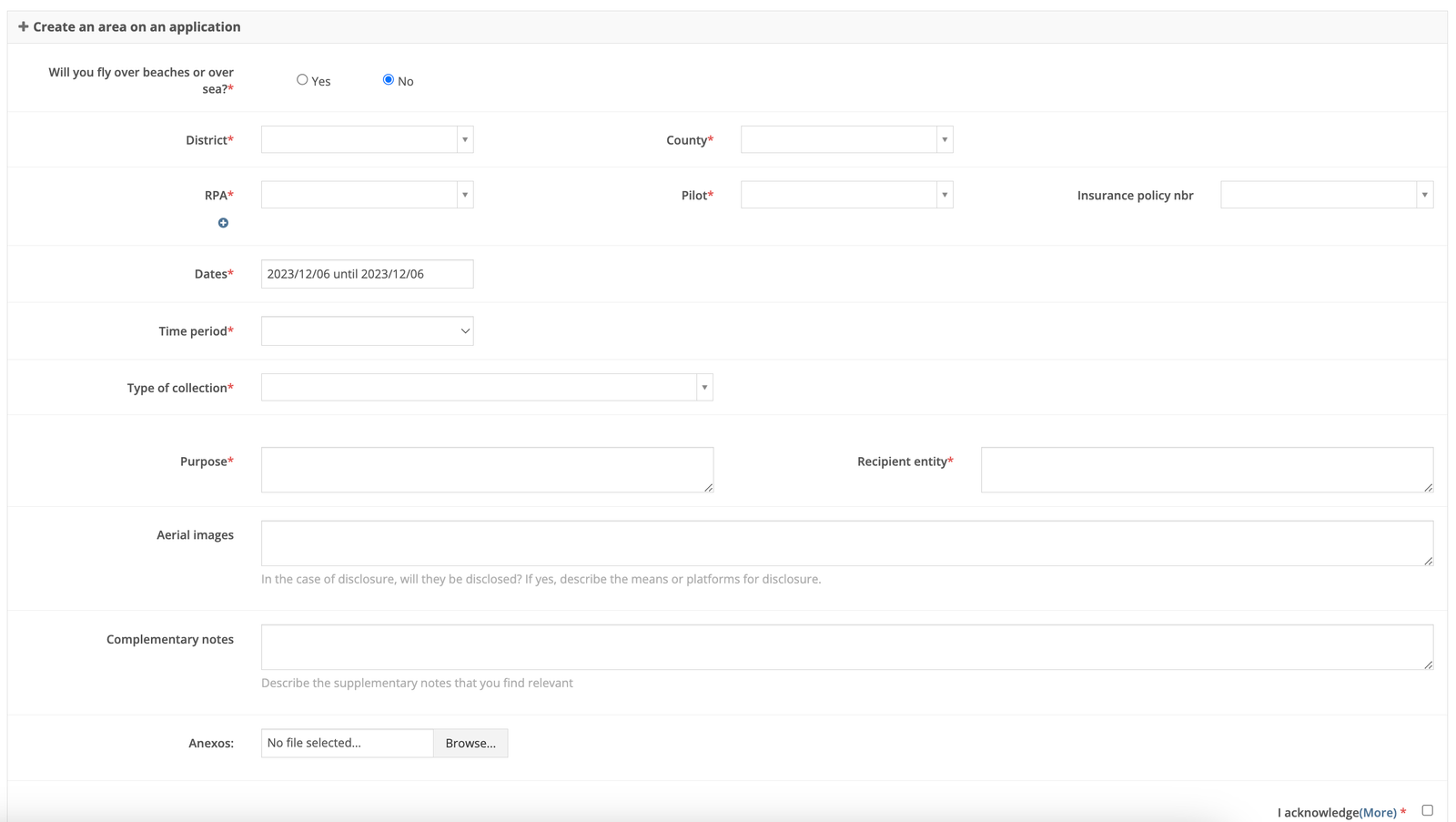Image resolution: width=1456 pixels, height=822 pixels.
Task: Open the RPA dropdown
Action: click(367, 195)
